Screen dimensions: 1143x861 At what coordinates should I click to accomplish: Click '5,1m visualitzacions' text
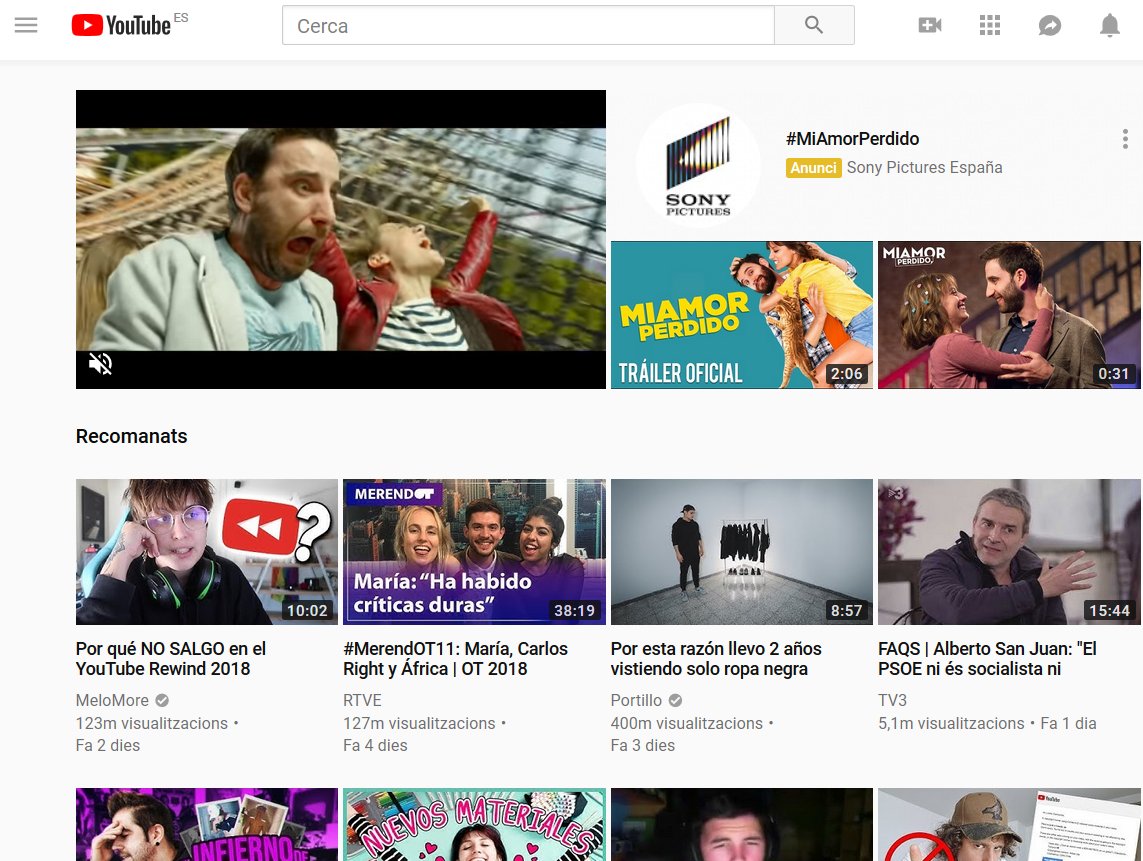tap(951, 723)
